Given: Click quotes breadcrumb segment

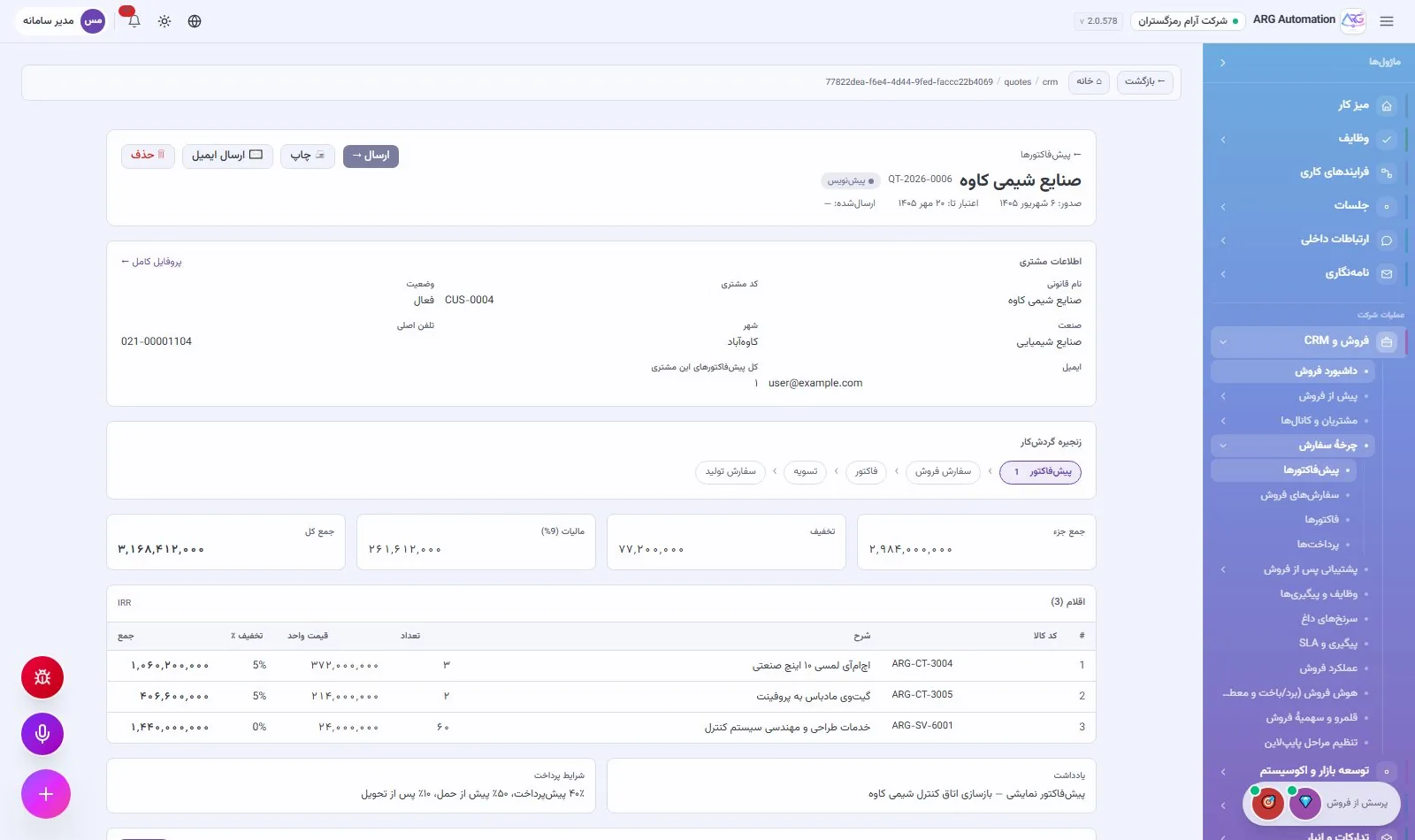Looking at the screenshot, I should 1017,82.
